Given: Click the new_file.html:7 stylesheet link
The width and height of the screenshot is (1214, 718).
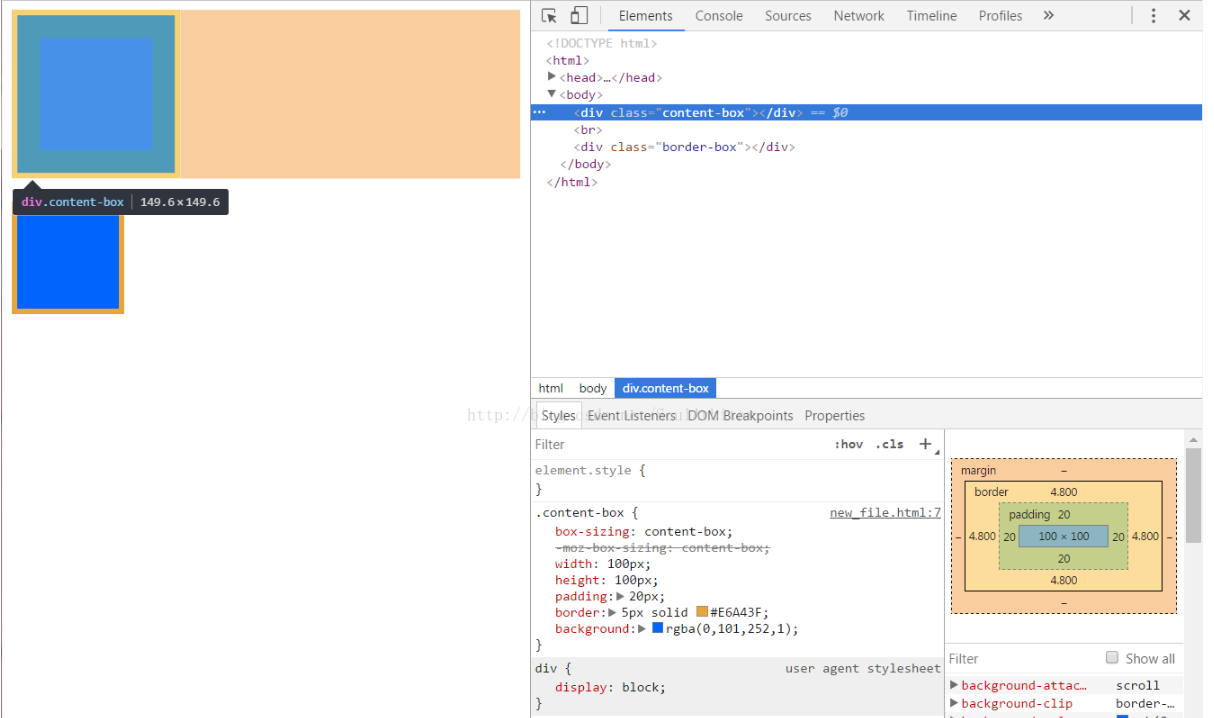Looking at the screenshot, I should click(x=884, y=512).
